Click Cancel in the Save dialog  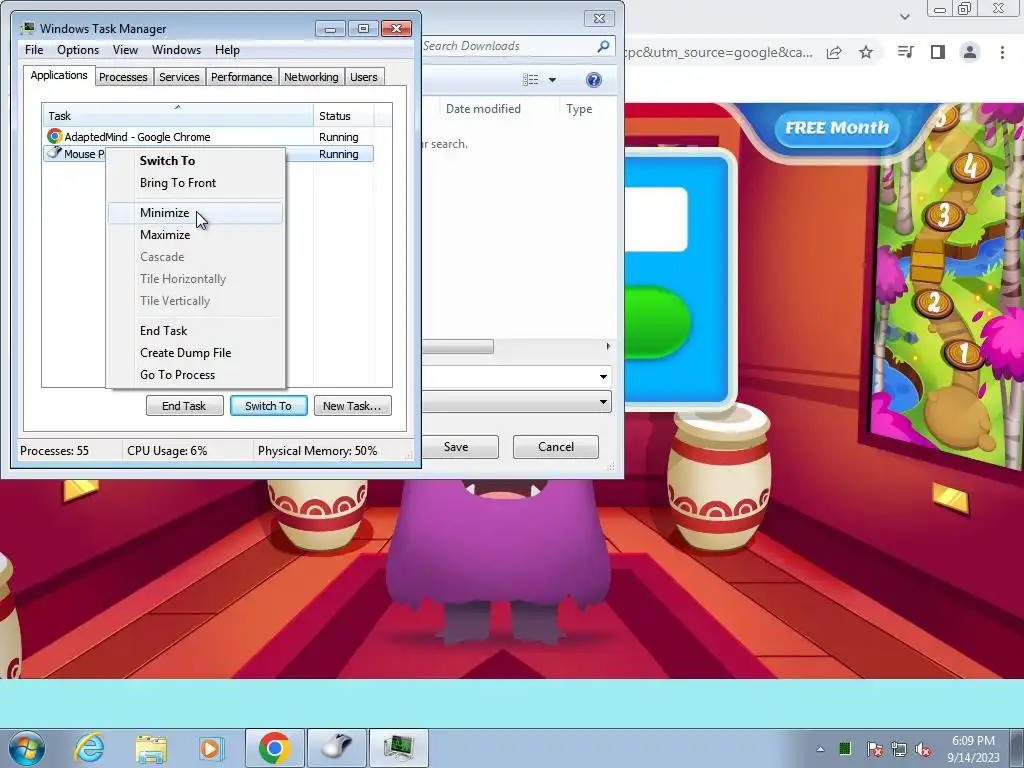pos(556,447)
